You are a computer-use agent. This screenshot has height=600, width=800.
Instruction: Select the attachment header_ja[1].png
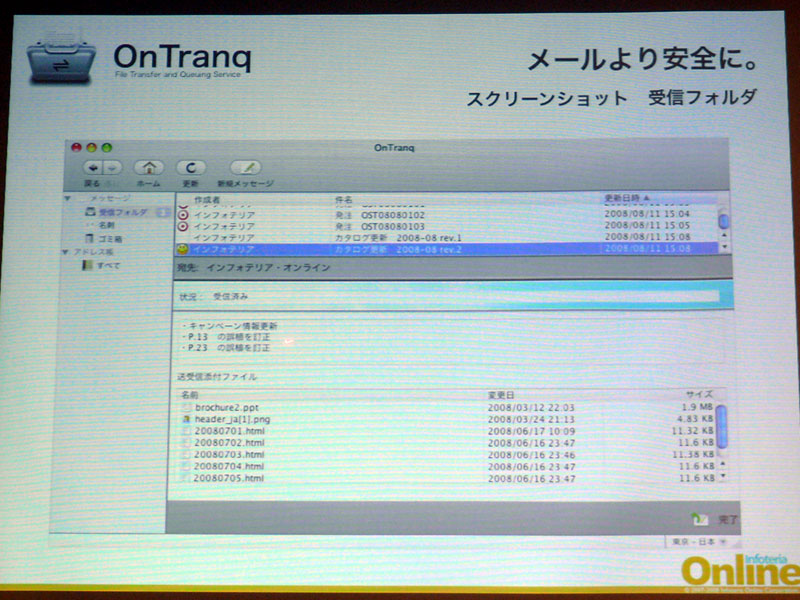[232, 419]
